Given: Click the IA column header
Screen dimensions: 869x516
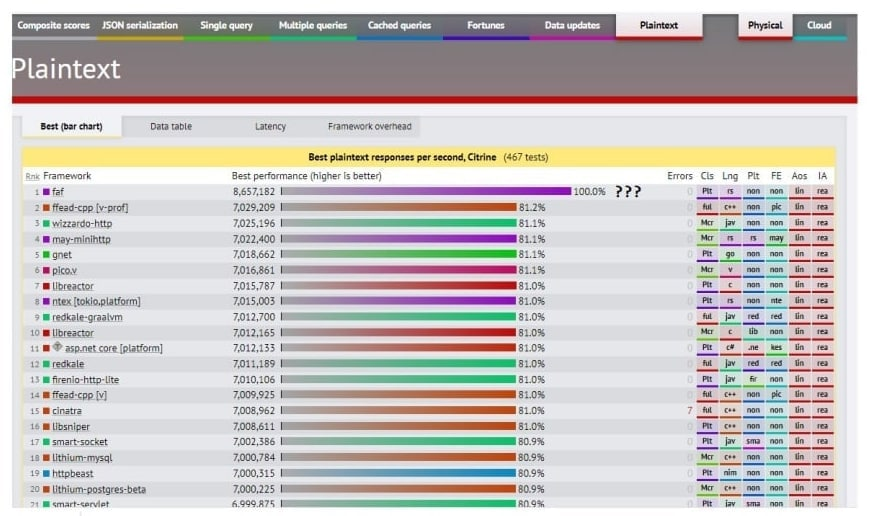Looking at the screenshot, I should click(822, 176).
